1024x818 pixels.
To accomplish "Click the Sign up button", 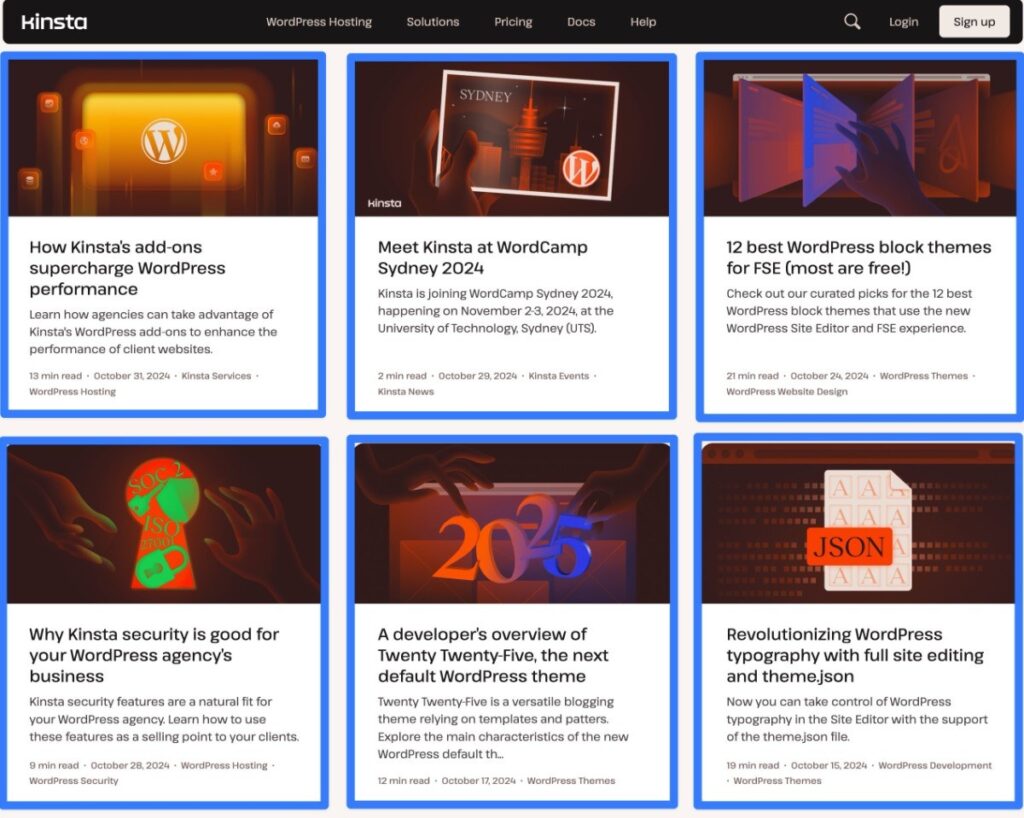I will pyautogui.click(x=974, y=21).
